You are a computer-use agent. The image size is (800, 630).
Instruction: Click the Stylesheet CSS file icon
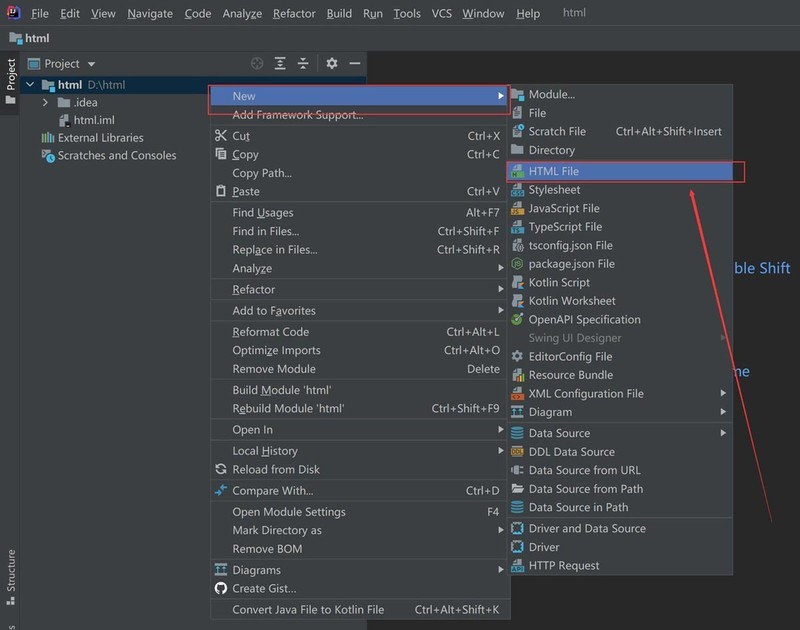pyautogui.click(x=517, y=190)
